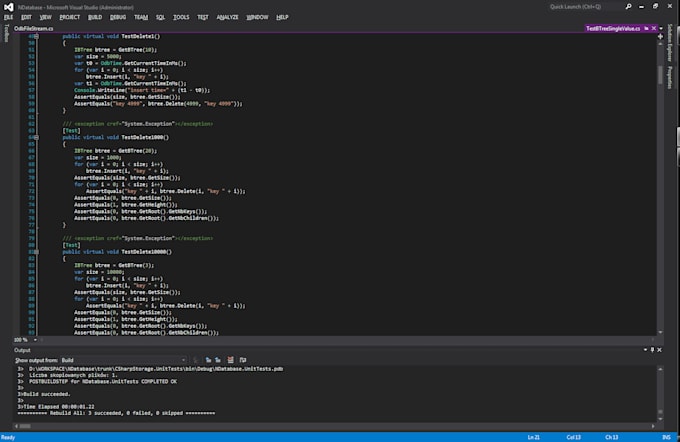Click the Output horizontal scroll right arrow

point(653,426)
